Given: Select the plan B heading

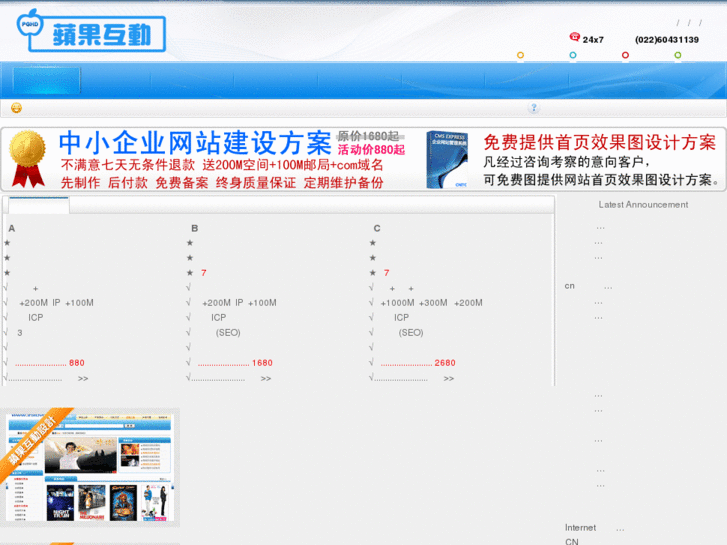Looking at the screenshot, I should click(194, 228).
